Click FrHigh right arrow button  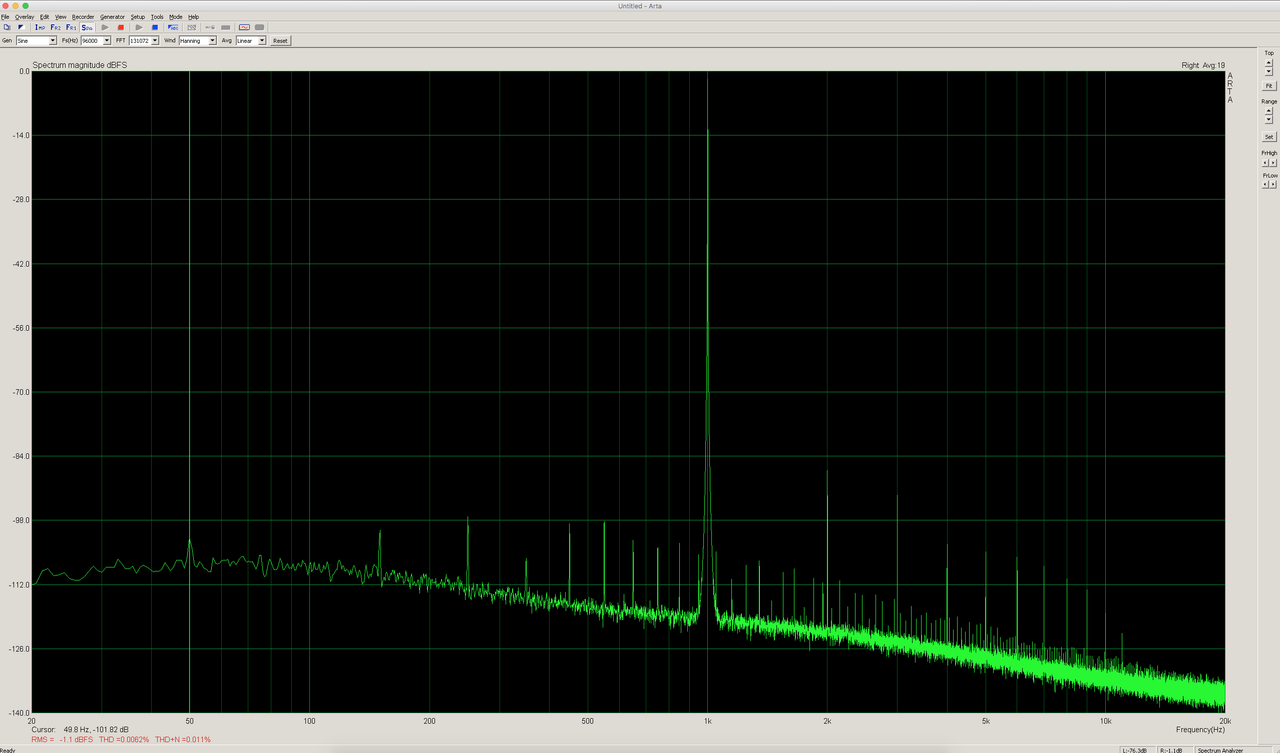[1273, 162]
